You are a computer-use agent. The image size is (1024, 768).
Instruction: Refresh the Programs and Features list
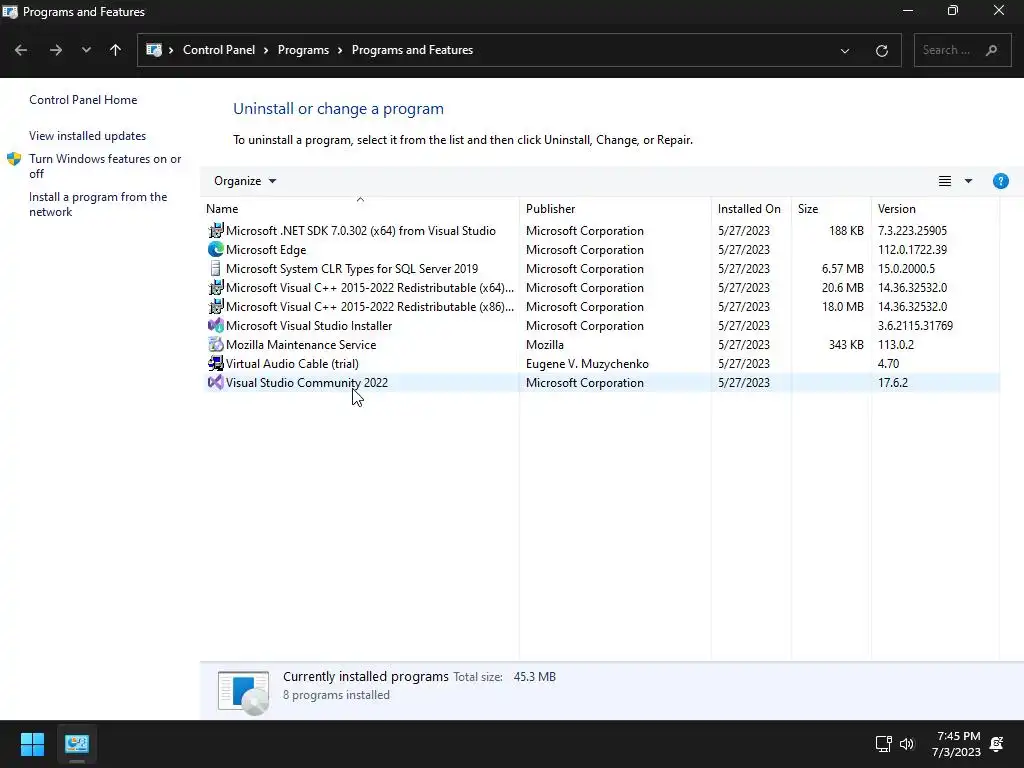(x=882, y=50)
